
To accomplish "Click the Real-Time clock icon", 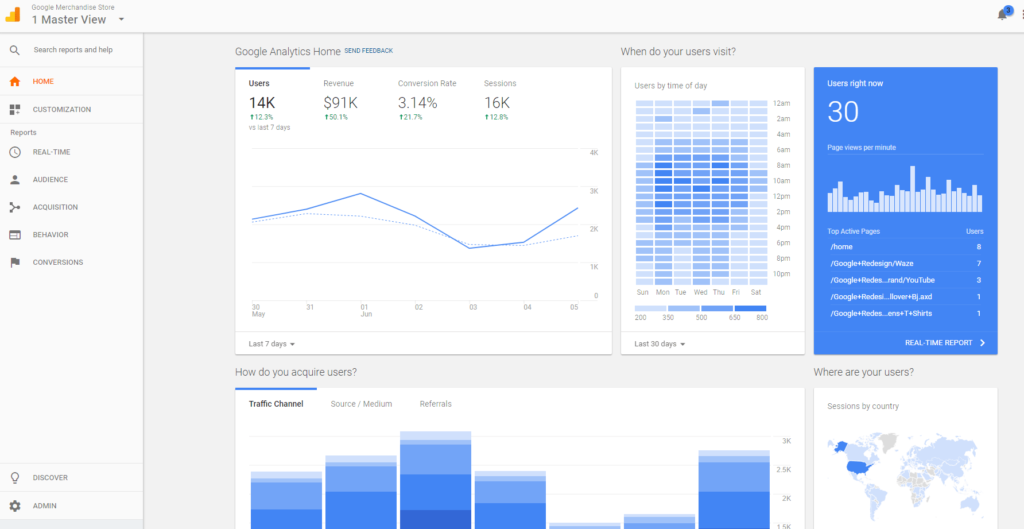I will pos(15,152).
